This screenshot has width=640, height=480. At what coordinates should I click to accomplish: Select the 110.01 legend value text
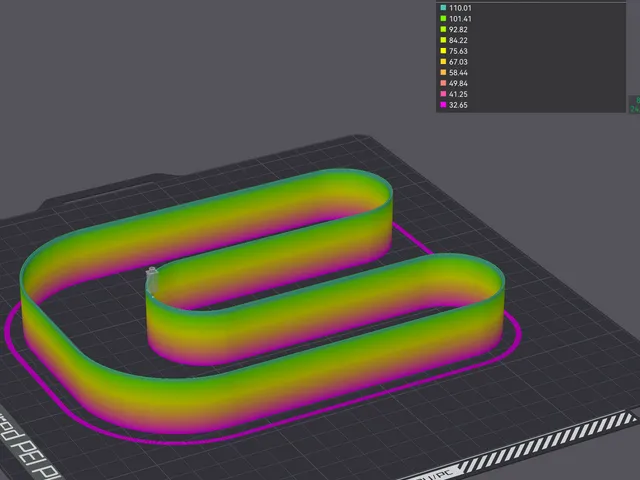pos(460,8)
